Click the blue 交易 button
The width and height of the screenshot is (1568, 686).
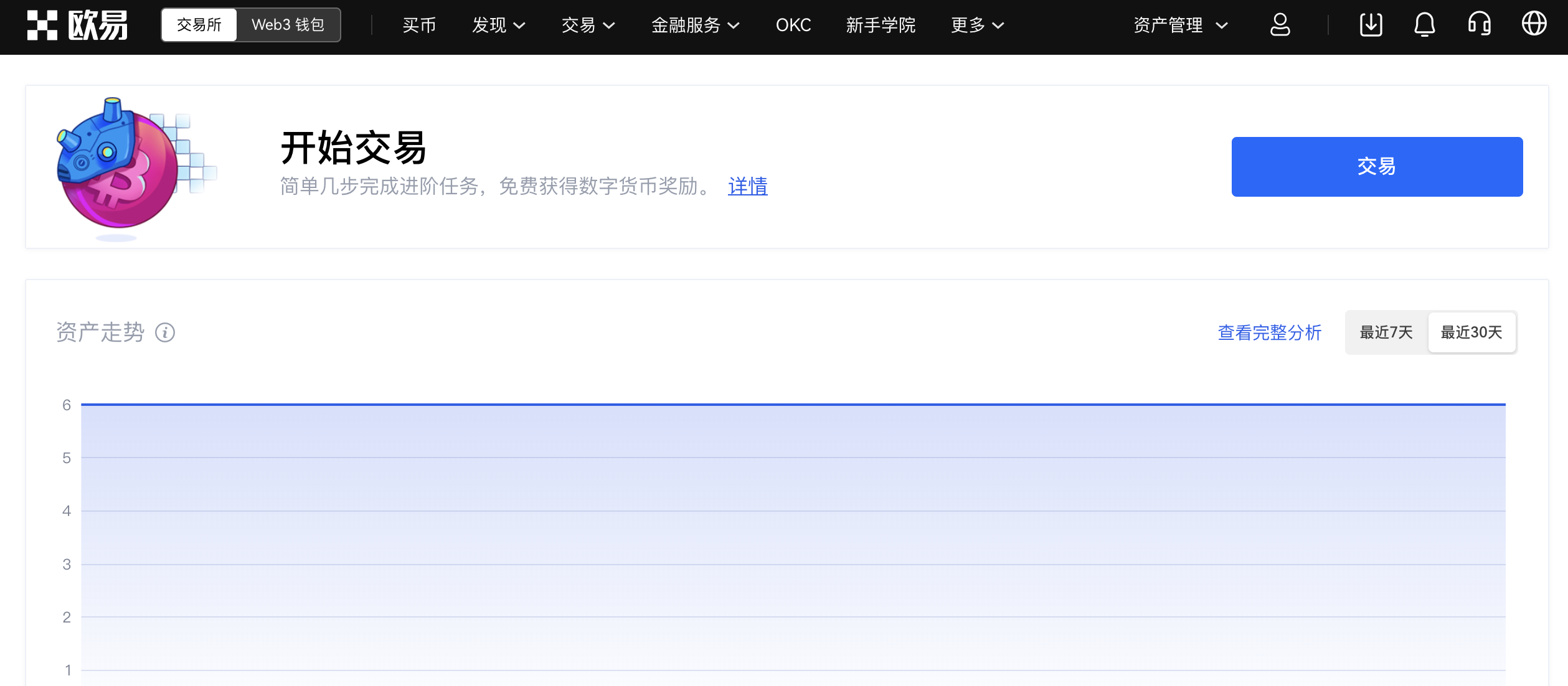[1377, 167]
